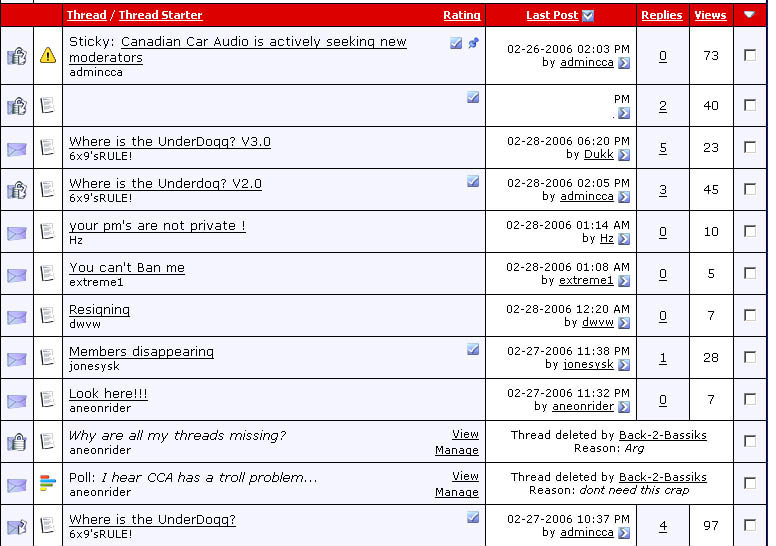Click locked thread icon for Underdoqq V2.0
Screen dimensions: 776x546
[17, 190]
